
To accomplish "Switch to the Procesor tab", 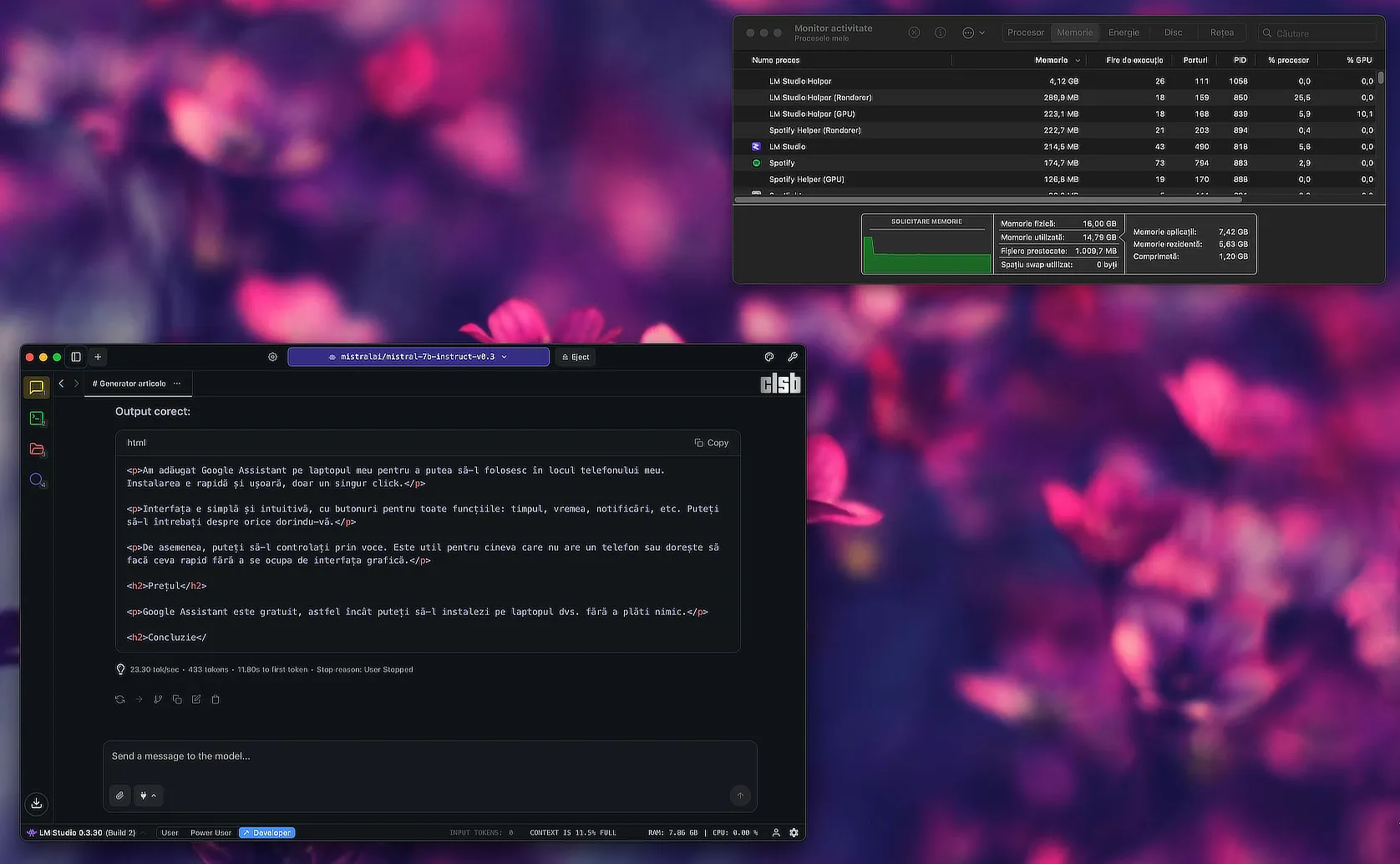I will (x=1025, y=33).
